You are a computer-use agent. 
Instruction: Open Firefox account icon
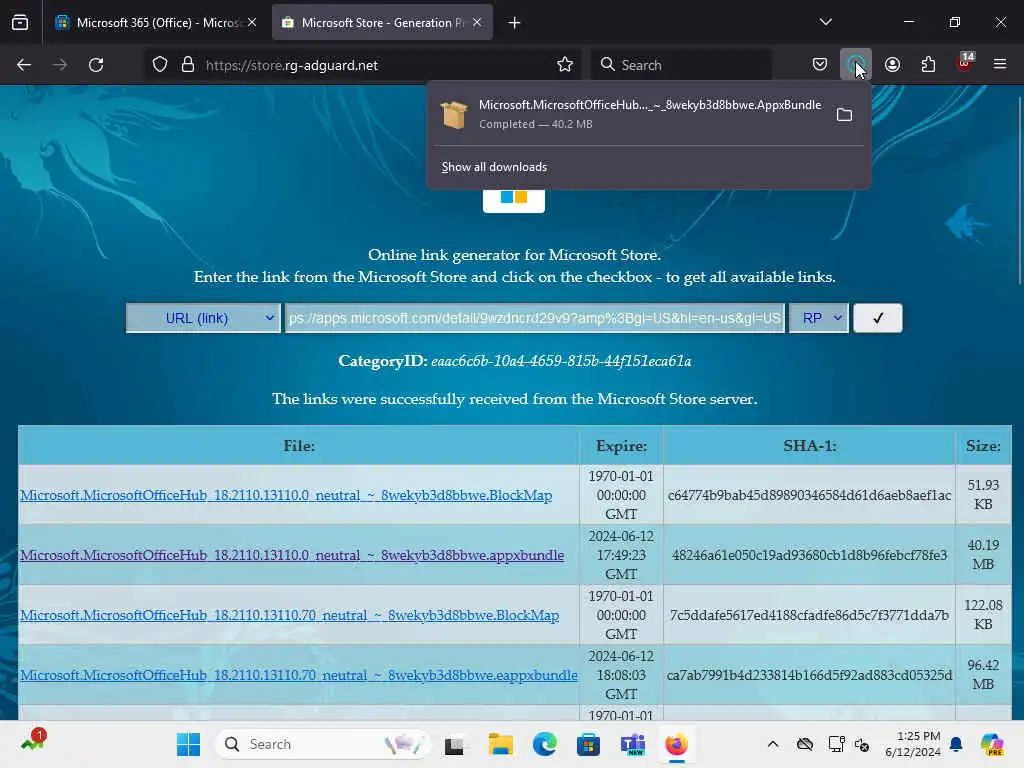point(892,65)
